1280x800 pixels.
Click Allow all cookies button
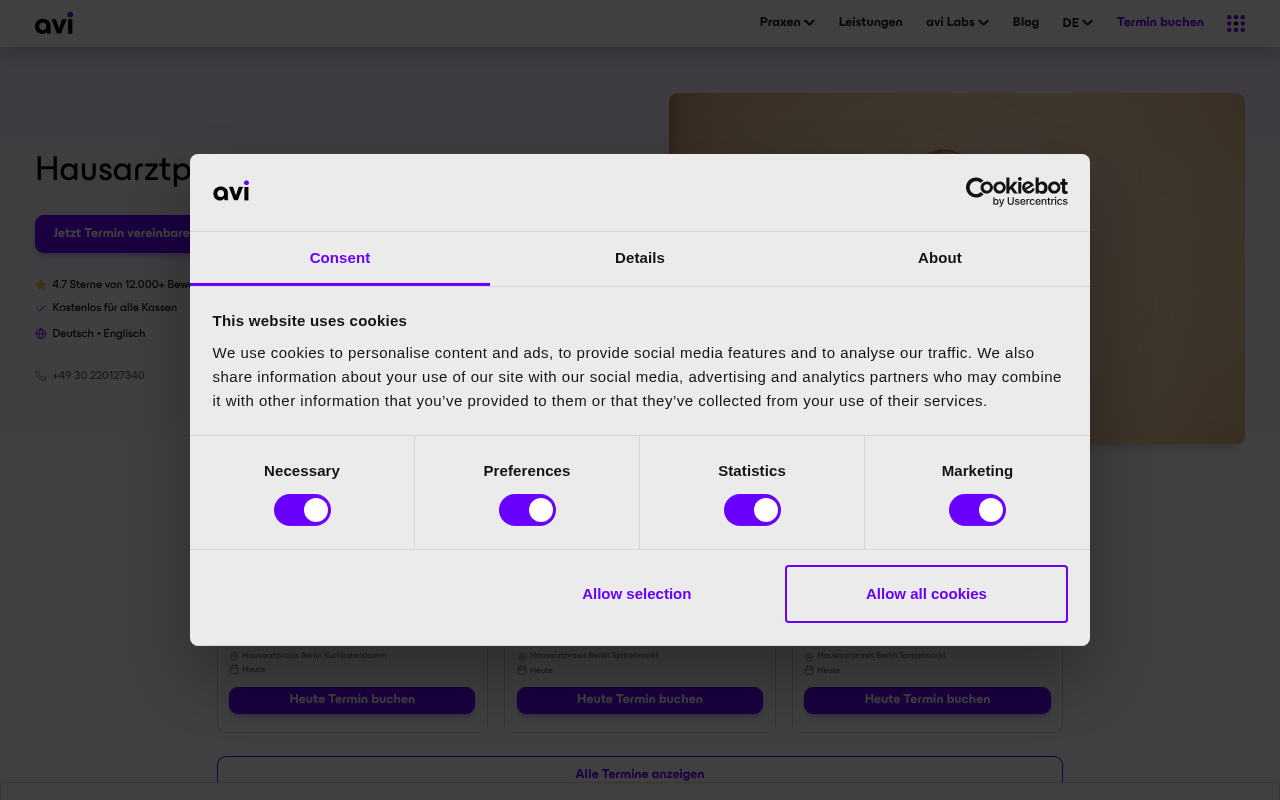[926, 594]
